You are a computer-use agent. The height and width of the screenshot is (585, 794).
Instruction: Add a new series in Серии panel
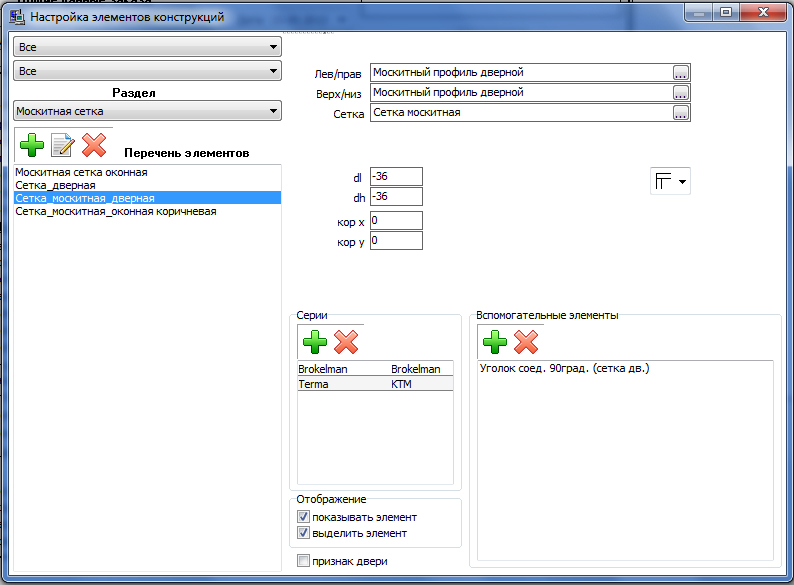click(x=315, y=342)
